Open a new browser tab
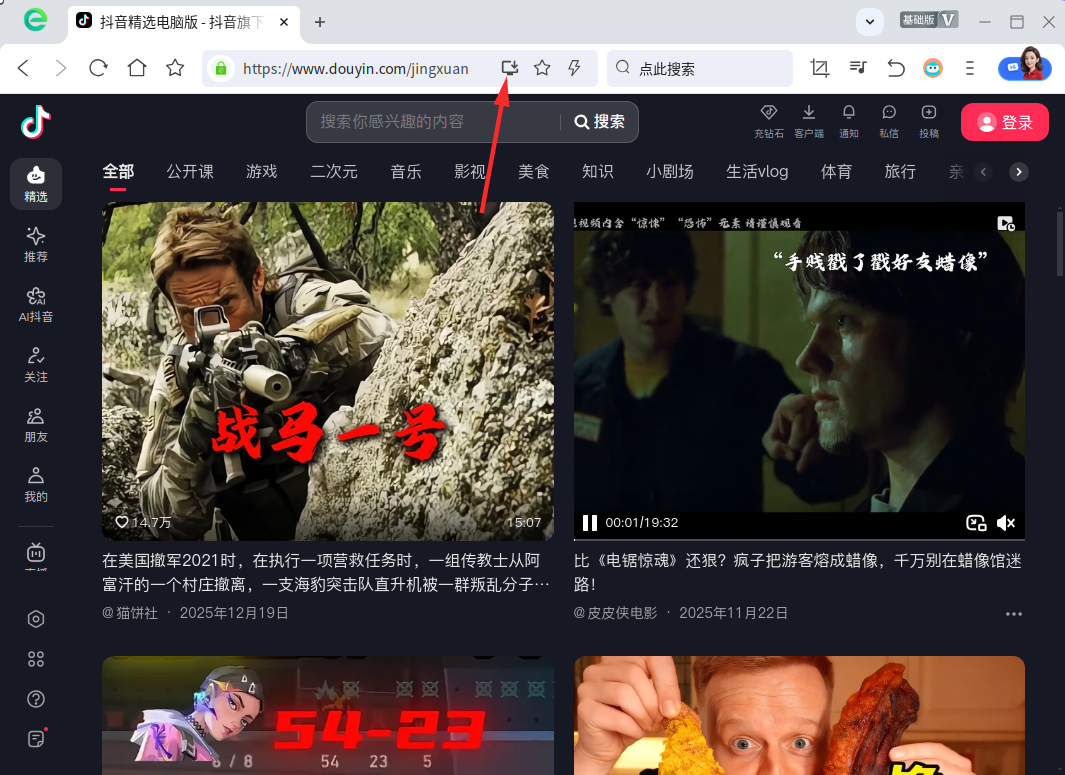1065x775 pixels. 320,22
